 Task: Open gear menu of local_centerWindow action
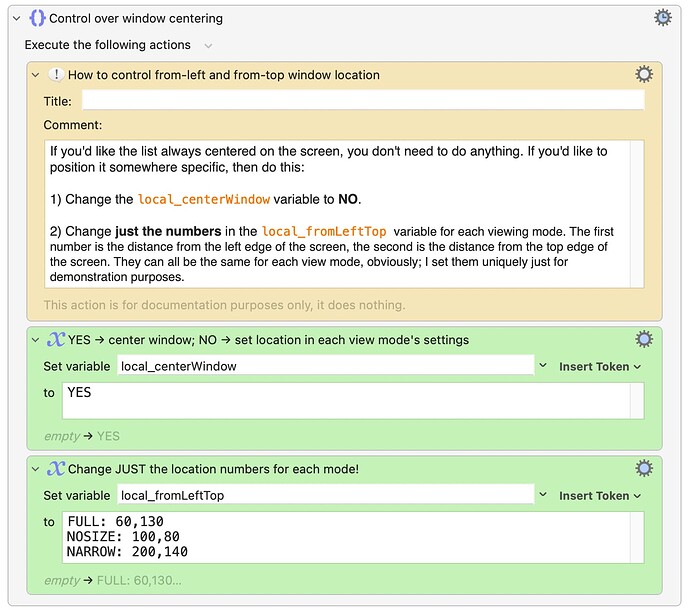(x=644, y=339)
